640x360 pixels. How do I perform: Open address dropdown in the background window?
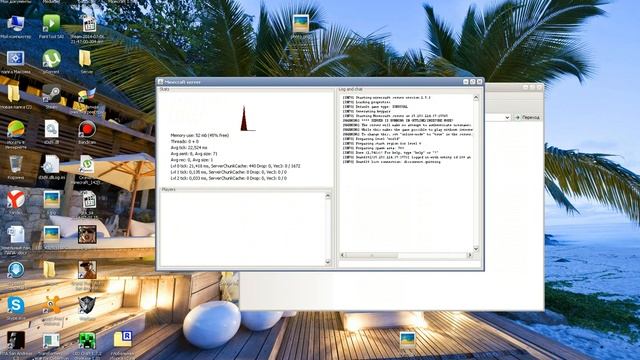click(x=507, y=117)
